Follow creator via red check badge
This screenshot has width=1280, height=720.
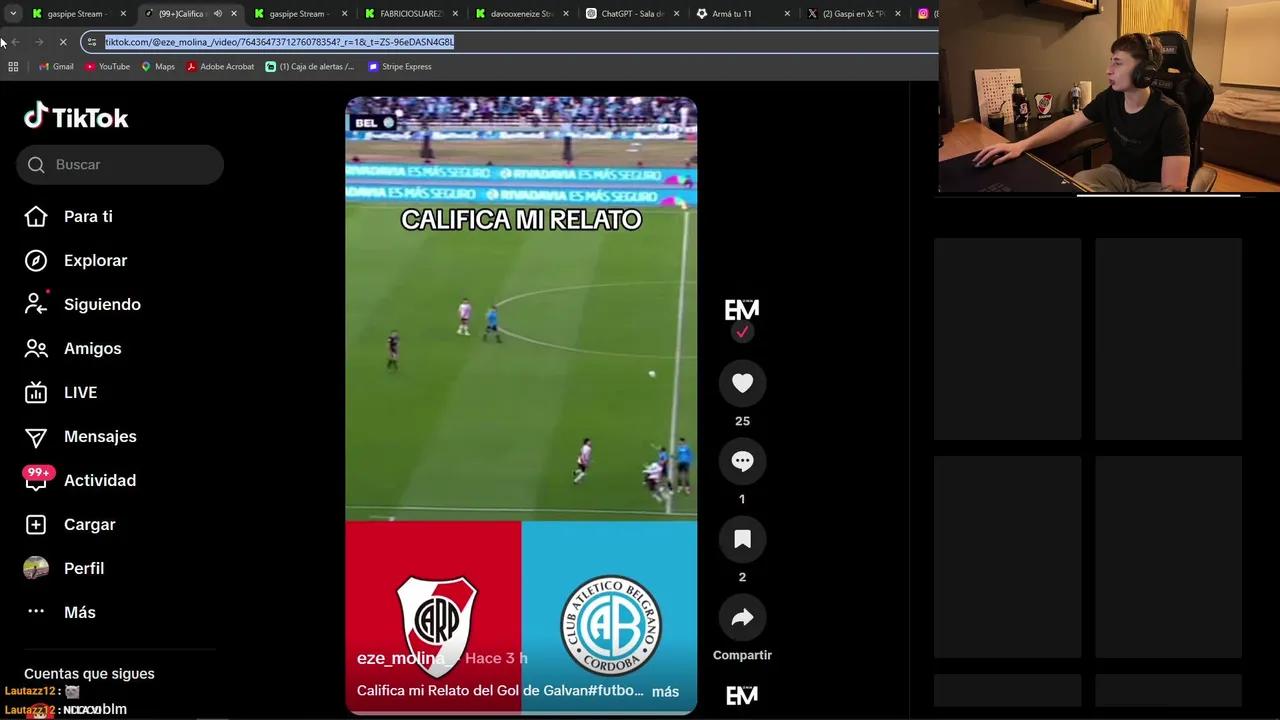click(x=742, y=332)
